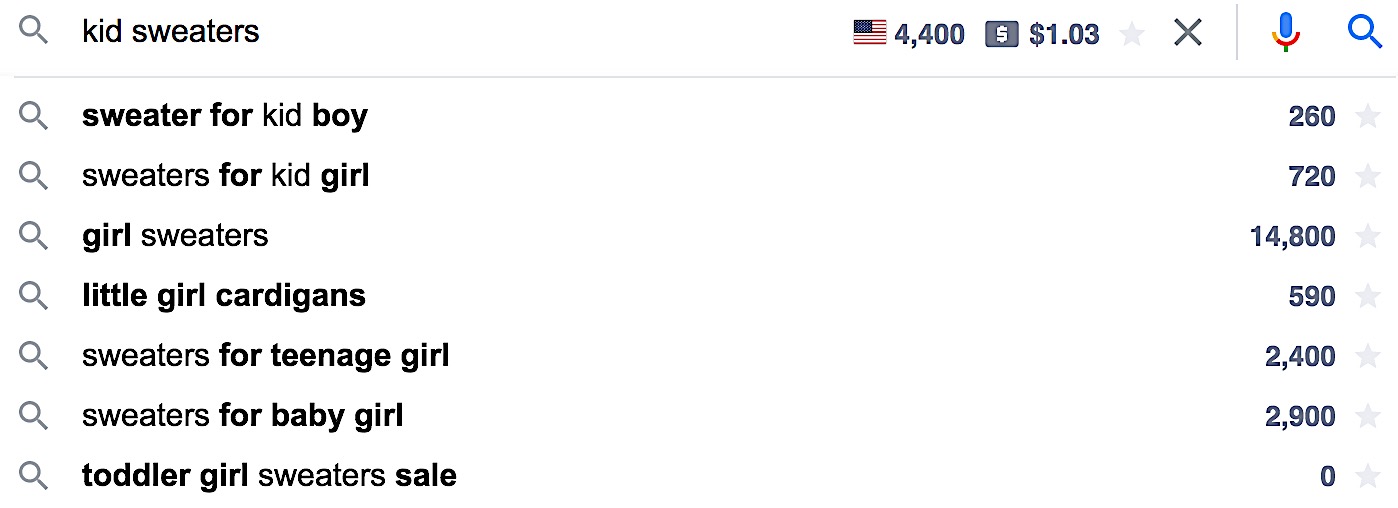The width and height of the screenshot is (1398, 508).
Task: Click the 14,800 search volume number
Action: (1292, 237)
